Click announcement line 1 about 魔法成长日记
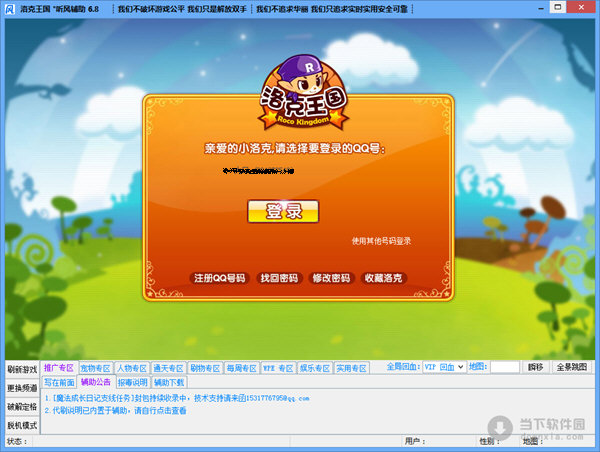The height and width of the screenshot is (452, 600). pos(177,398)
